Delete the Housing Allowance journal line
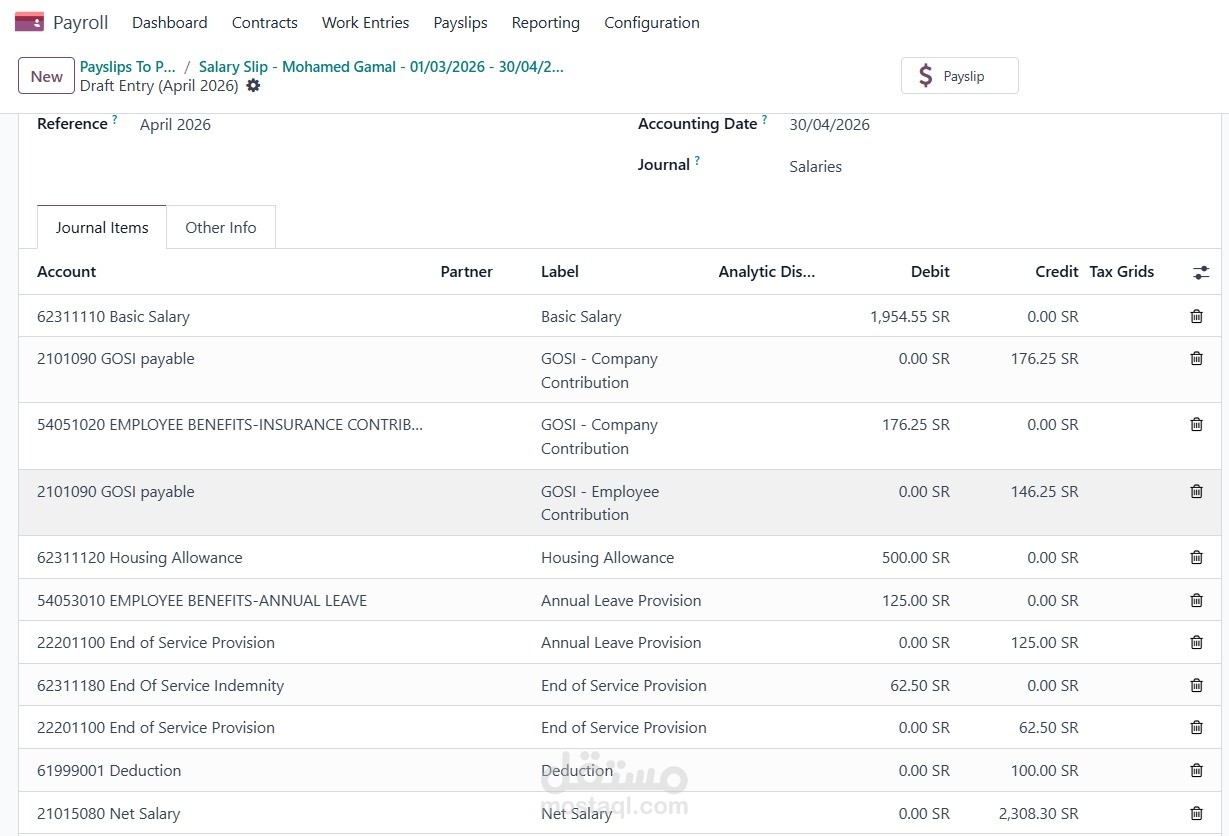Image resolution: width=1229 pixels, height=836 pixels. click(1196, 558)
